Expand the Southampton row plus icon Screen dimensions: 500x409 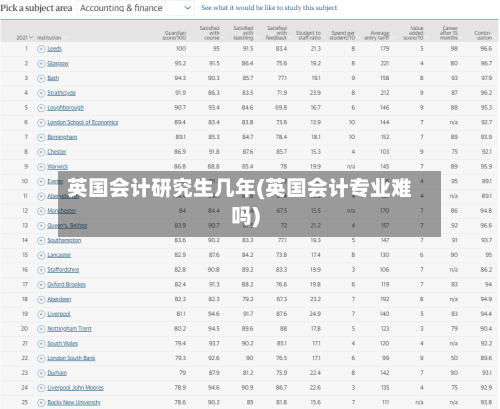click(41, 240)
